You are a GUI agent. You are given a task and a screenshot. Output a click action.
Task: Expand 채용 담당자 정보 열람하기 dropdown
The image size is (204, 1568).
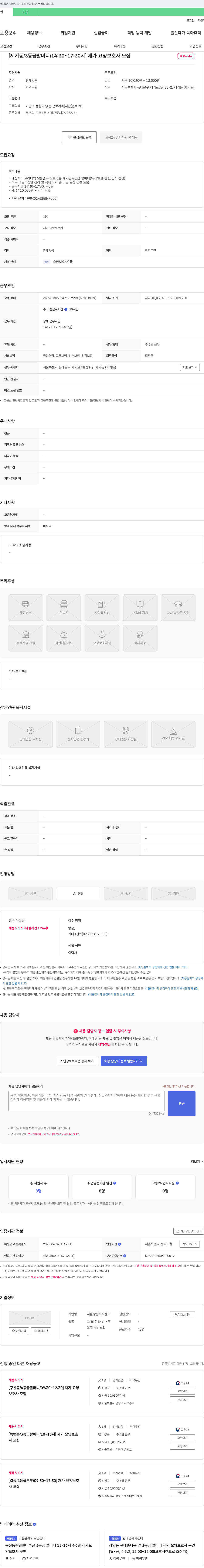[124, 1061]
